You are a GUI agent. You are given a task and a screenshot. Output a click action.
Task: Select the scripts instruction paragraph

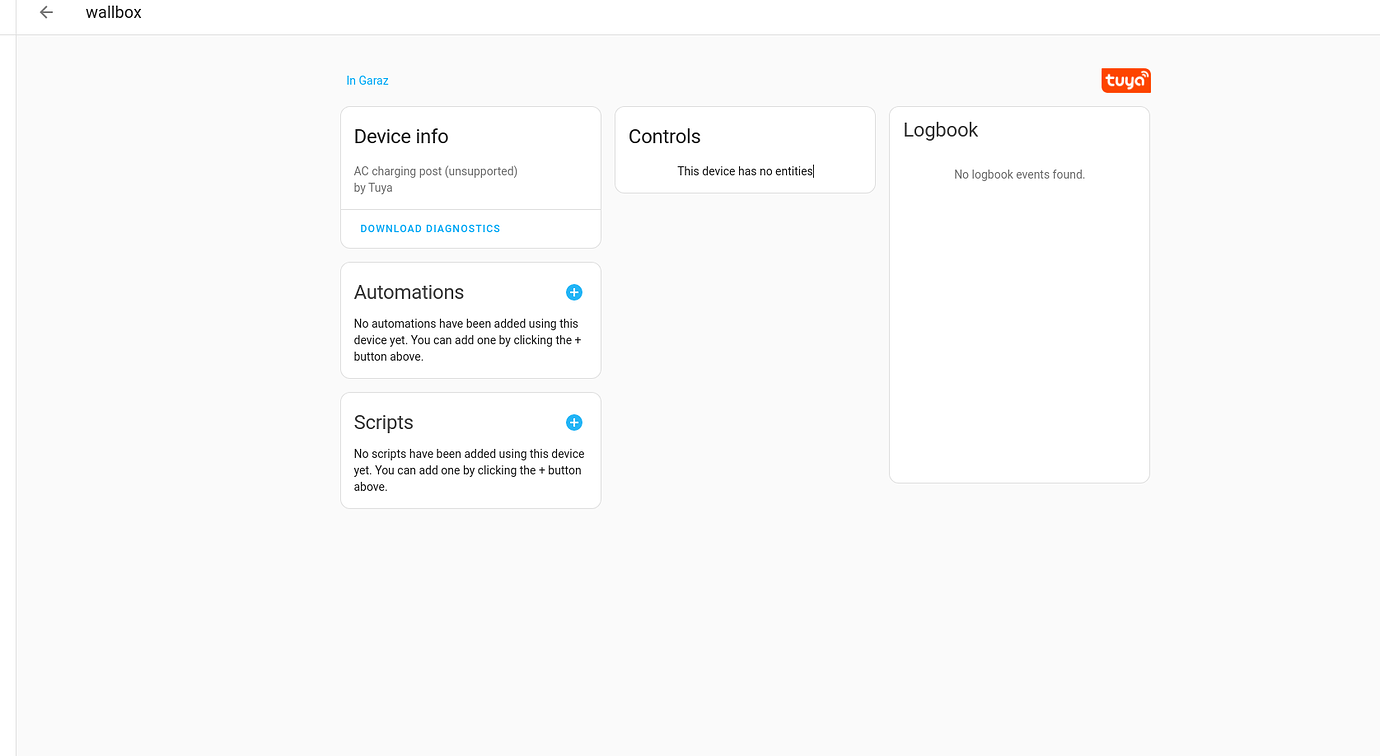[x=468, y=469]
